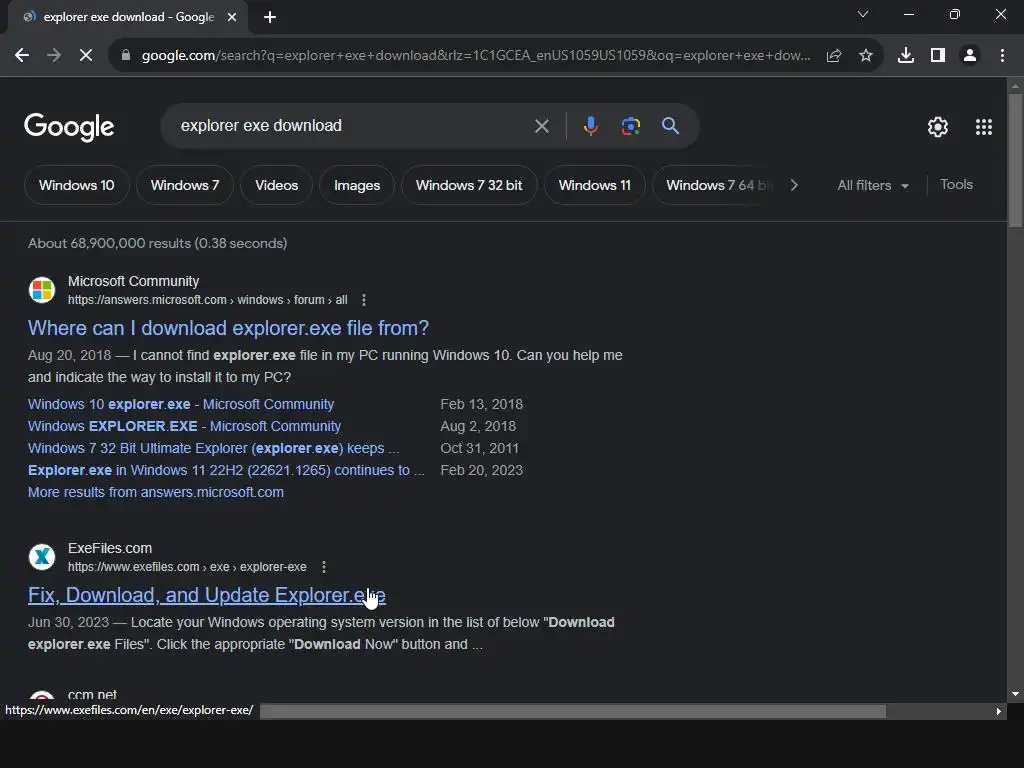
Task: Open Windows 7 32 Bit Ultimate Explorer link
Action: click(213, 449)
